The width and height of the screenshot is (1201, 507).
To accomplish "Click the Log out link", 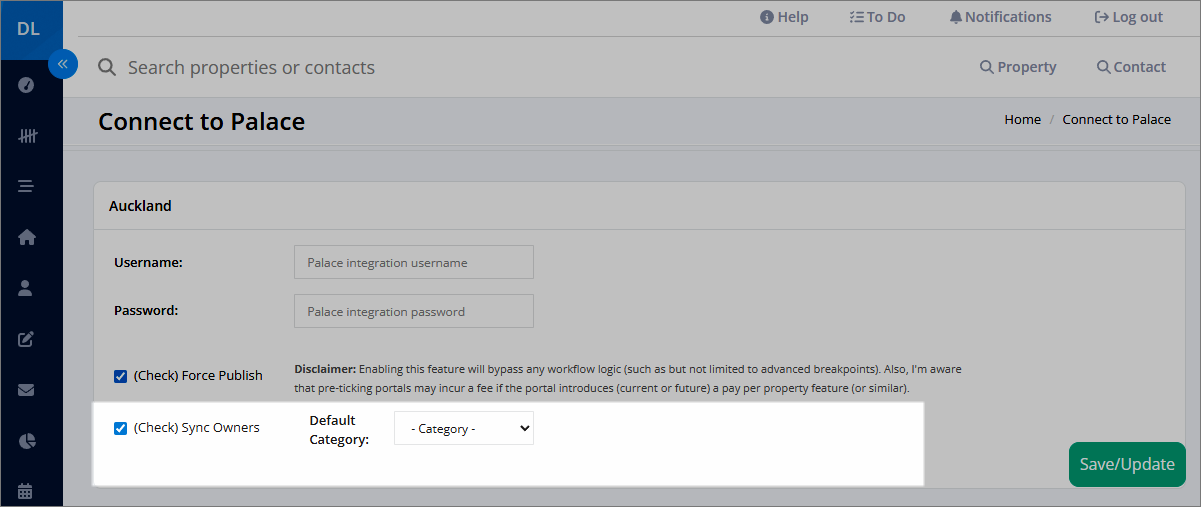I will point(1129,17).
